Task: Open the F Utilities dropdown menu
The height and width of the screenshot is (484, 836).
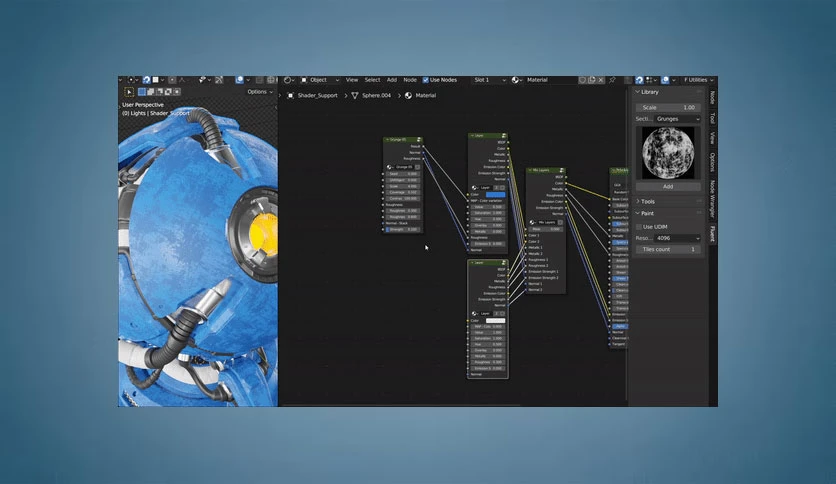Action: click(x=698, y=80)
